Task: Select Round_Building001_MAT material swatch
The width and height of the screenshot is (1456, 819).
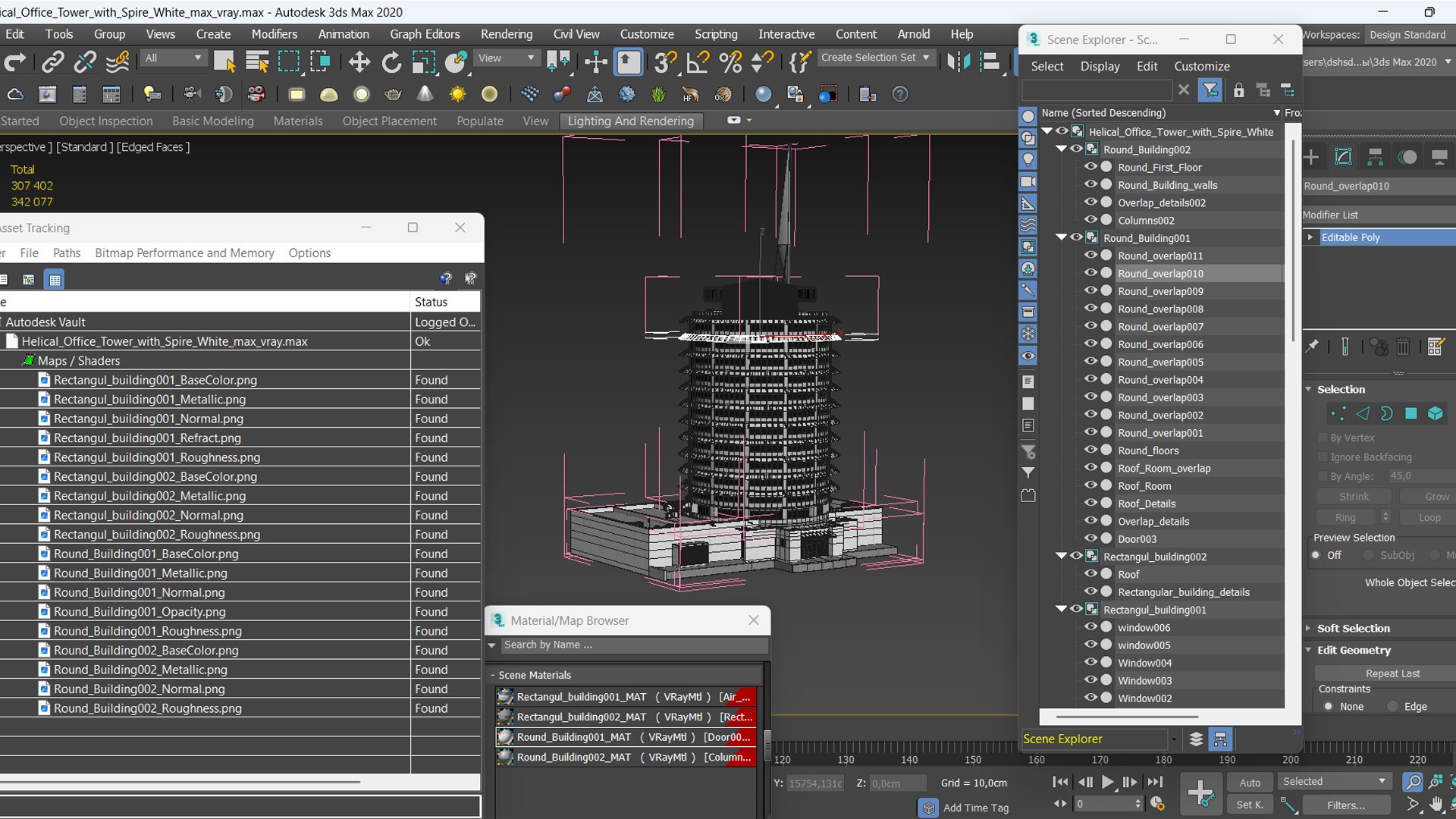Action: pyautogui.click(x=505, y=737)
